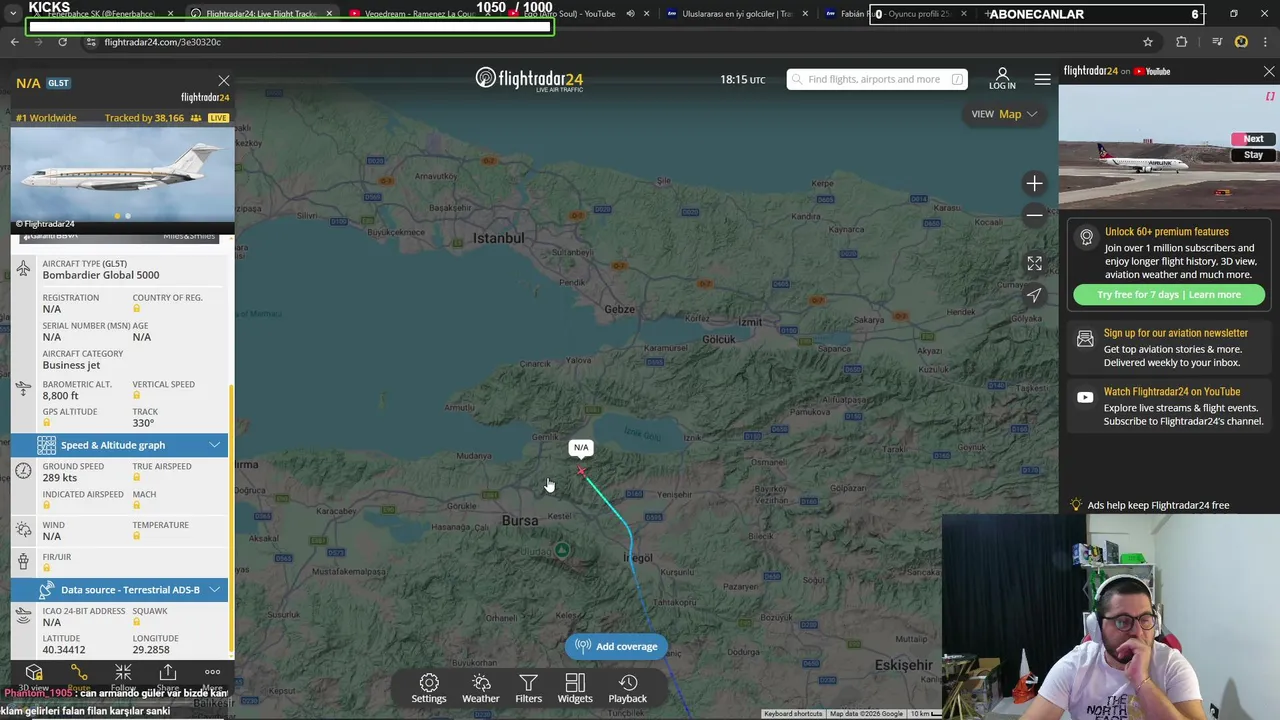Toggle fullscreen map view
Image resolution: width=1280 pixels, height=720 pixels.
(1034, 263)
